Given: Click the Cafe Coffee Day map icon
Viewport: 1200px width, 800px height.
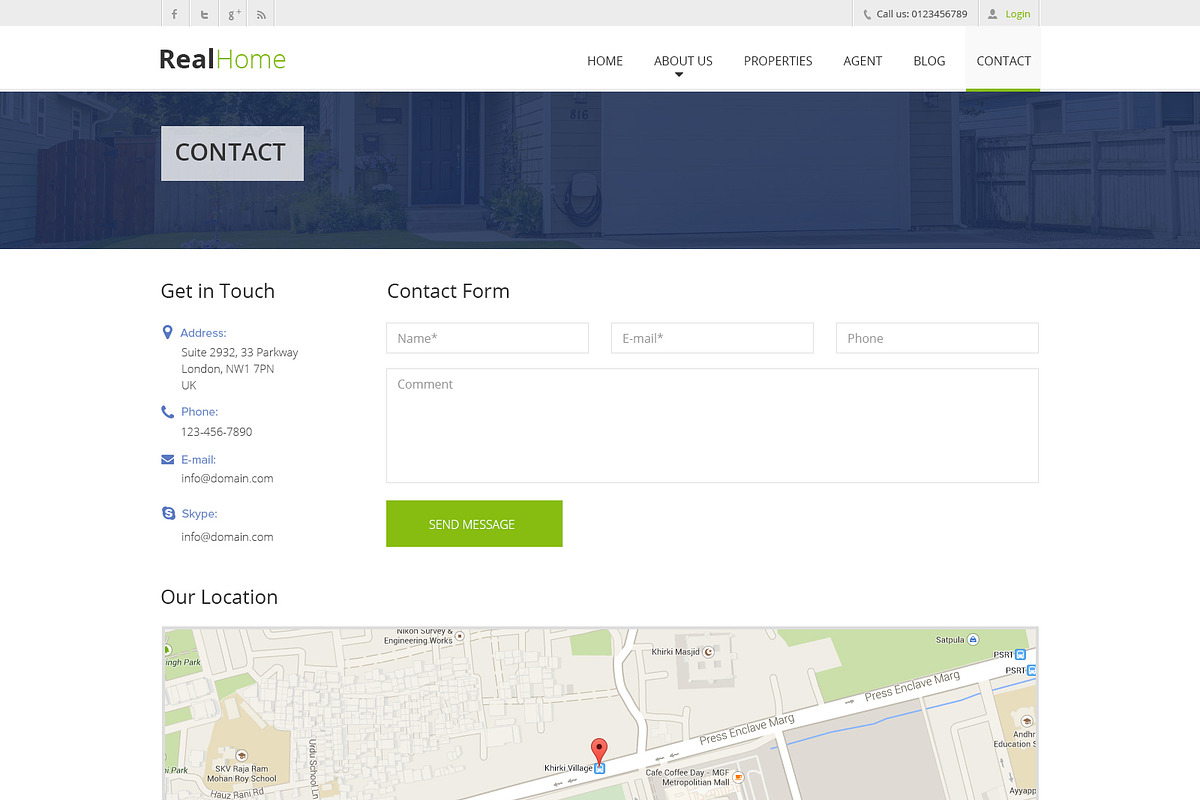Looking at the screenshot, I should click(x=738, y=776).
